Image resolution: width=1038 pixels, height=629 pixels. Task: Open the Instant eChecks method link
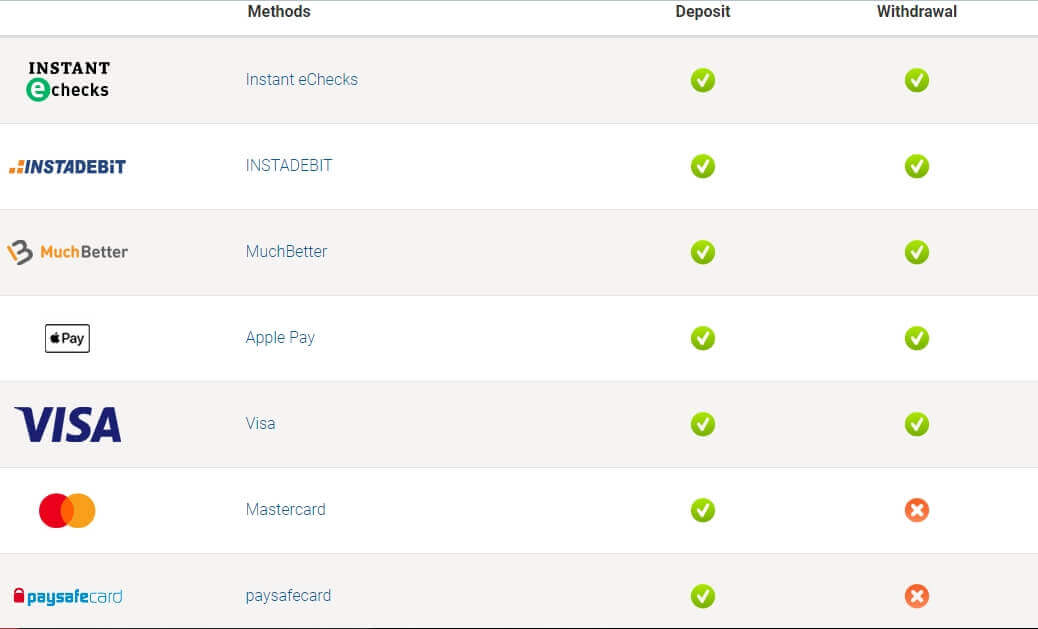[x=301, y=80]
